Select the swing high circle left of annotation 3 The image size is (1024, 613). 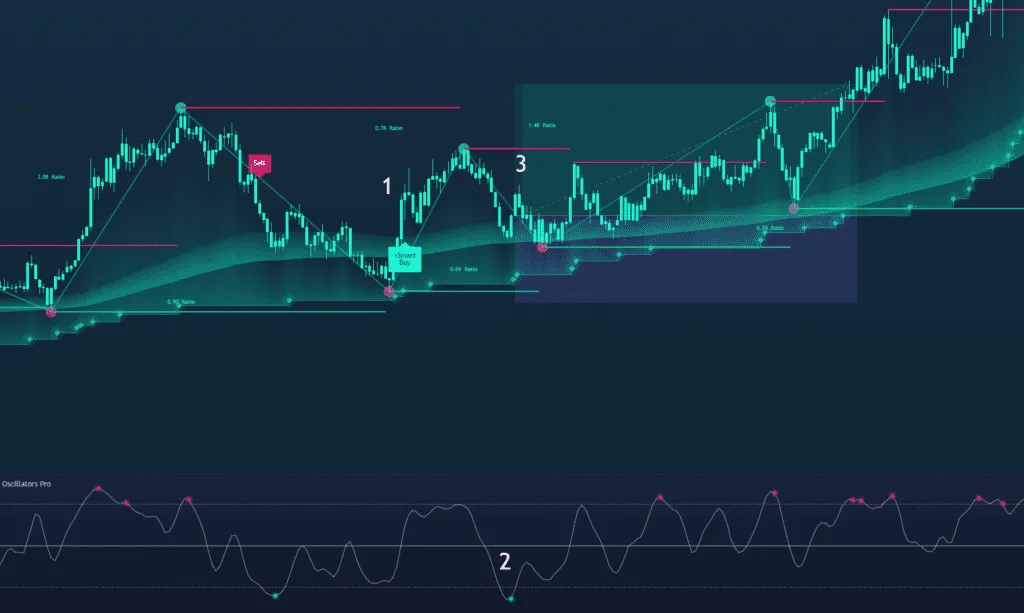tap(464, 149)
